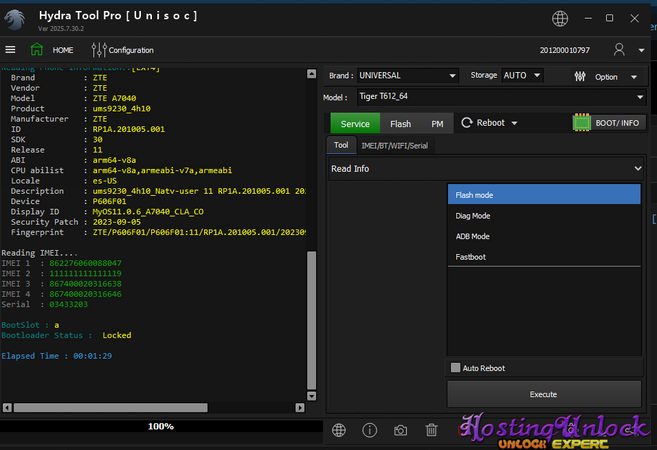Screen dimensions: 657x450
Task: Switch to the Flash tab
Action: pos(400,123)
